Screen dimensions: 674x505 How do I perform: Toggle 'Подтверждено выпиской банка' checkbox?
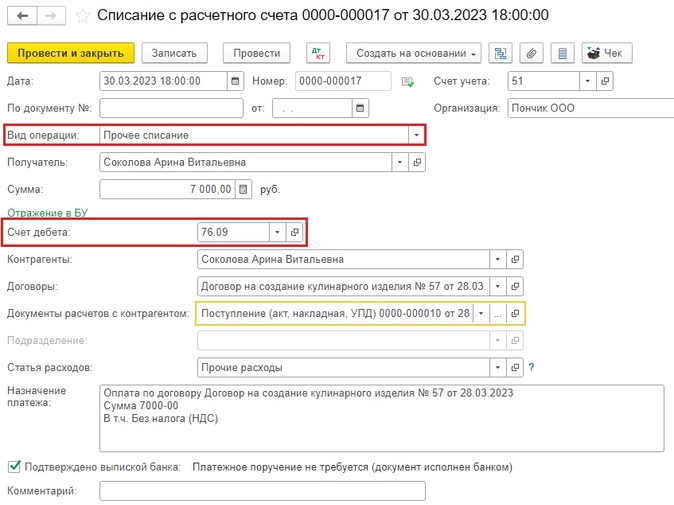click(x=14, y=466)
